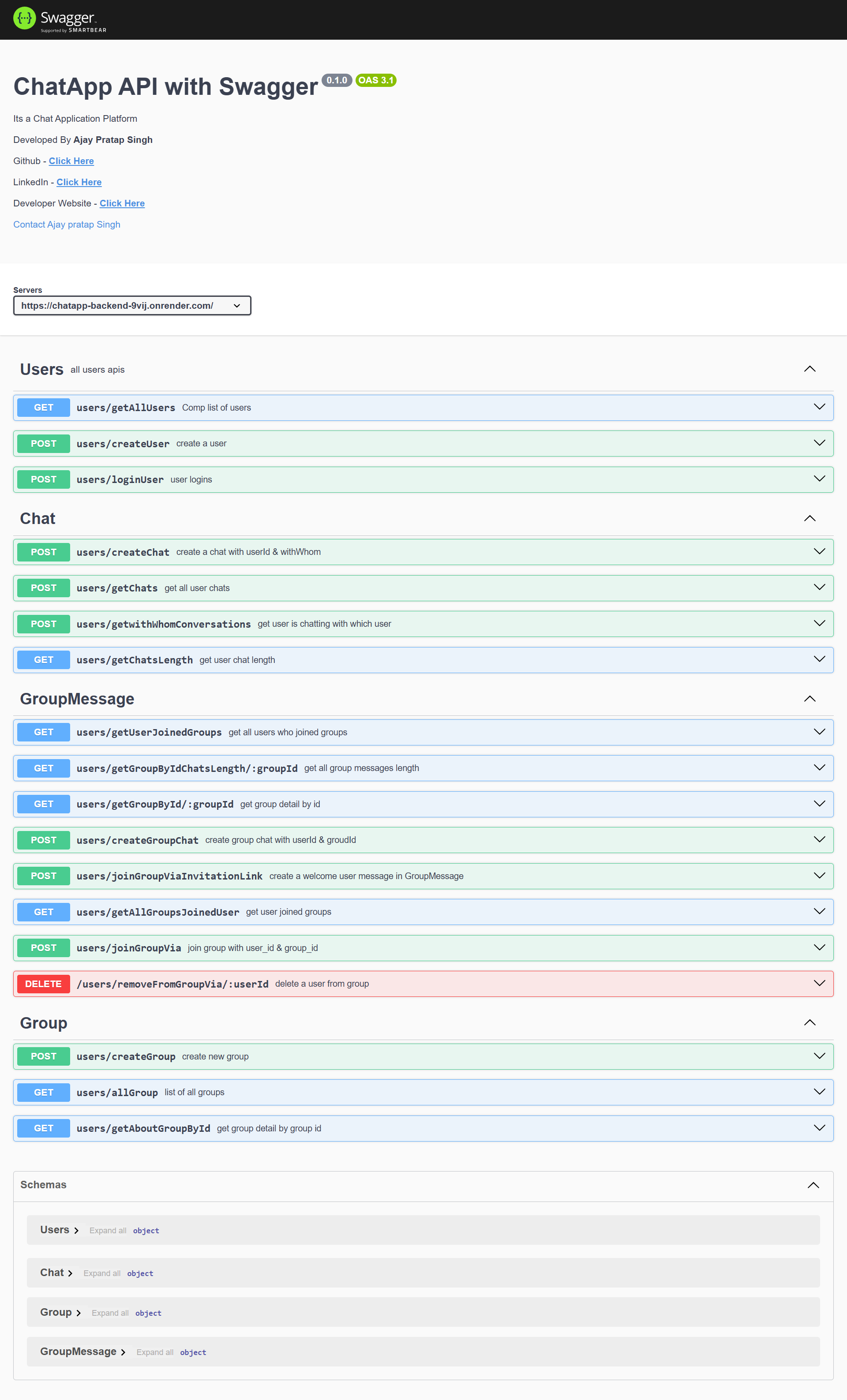
Task: Expand users/getUserJoinedGroups row arrow
Action: (819, 732)
